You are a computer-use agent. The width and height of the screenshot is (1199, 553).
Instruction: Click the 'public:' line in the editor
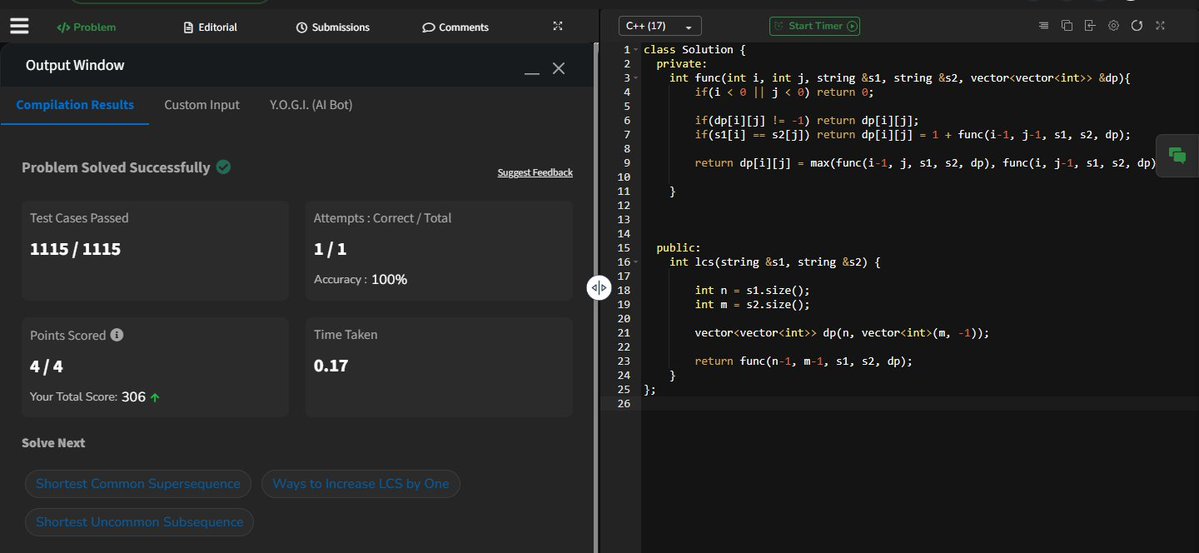(x=678, y=248)
